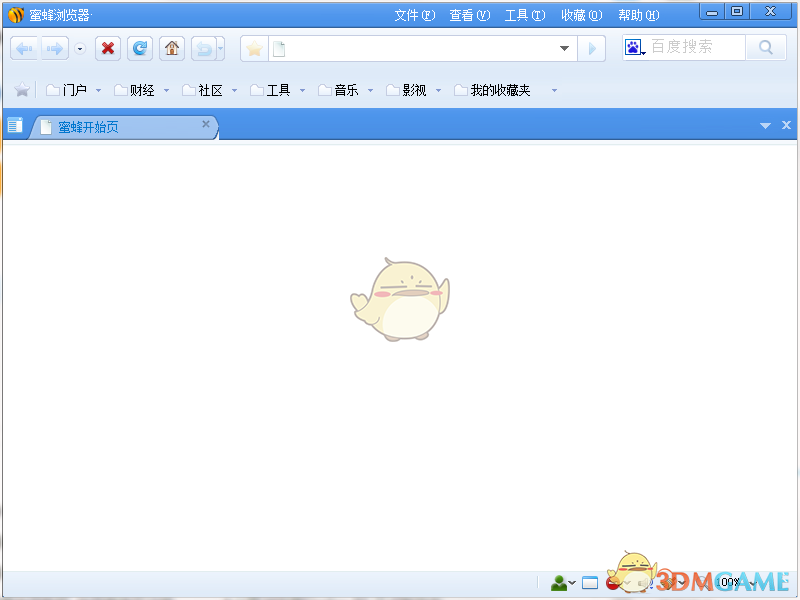The height and width of the screenshot is (600, 800).
Task: Select the 蜜蜂开始页 tab
Action: click(122, 127)
